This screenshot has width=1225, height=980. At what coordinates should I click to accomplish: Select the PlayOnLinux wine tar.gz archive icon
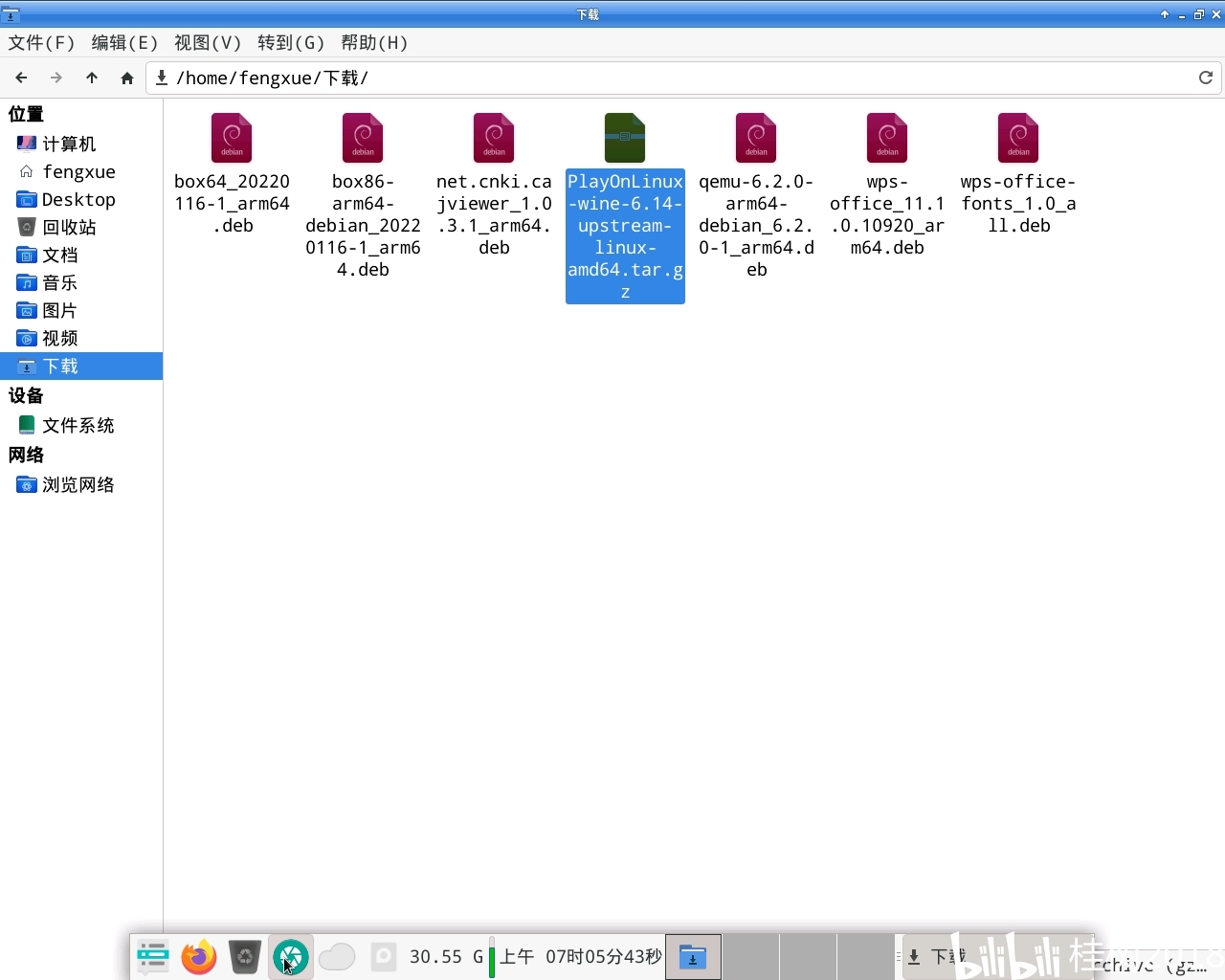[x=625, y=138]
